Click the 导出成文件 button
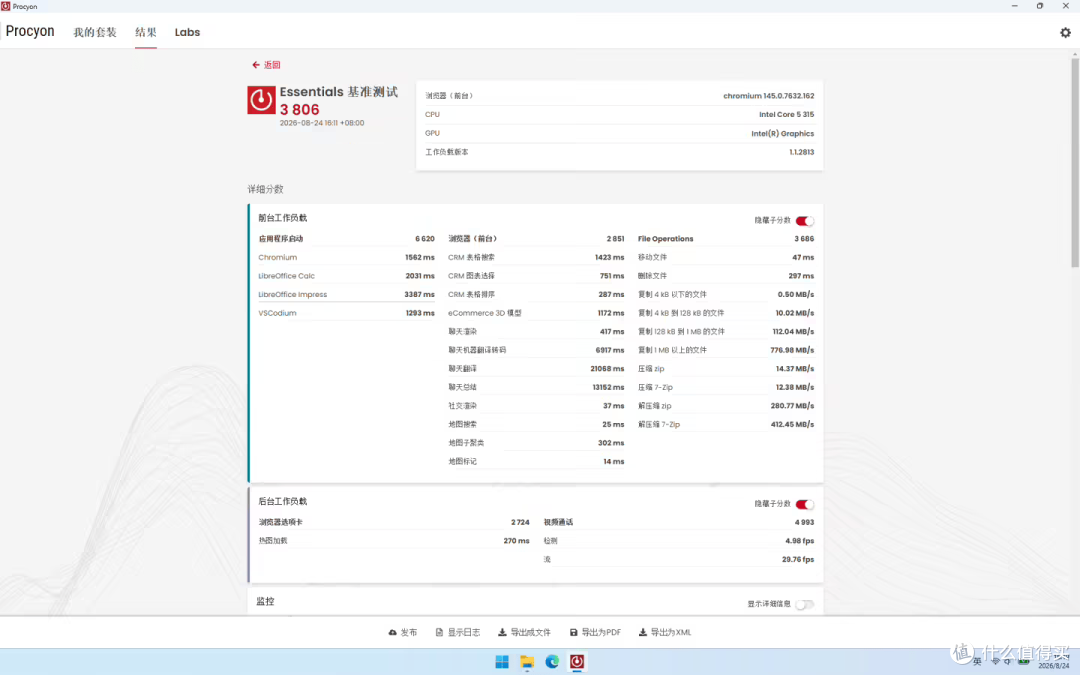Screen dimensions: 1080x675 [524, 632]
